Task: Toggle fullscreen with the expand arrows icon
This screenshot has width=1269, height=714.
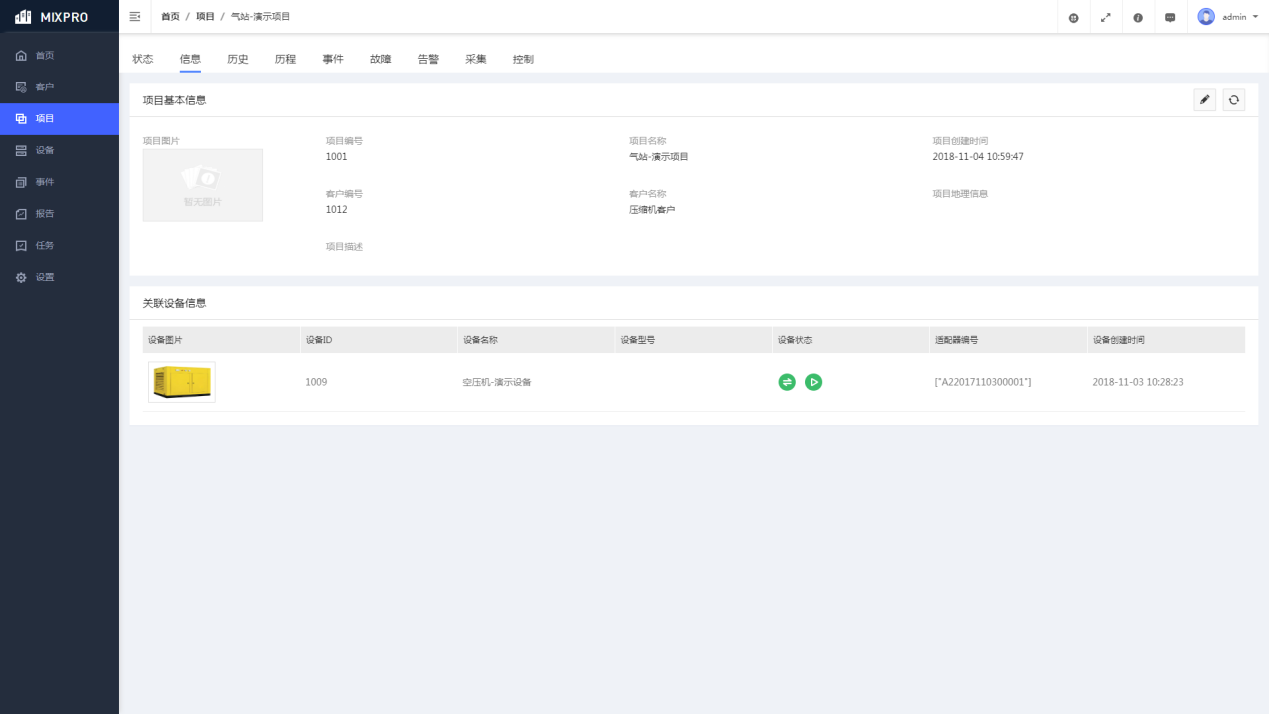Action: pyautogui.click(x=1105, y=18)
